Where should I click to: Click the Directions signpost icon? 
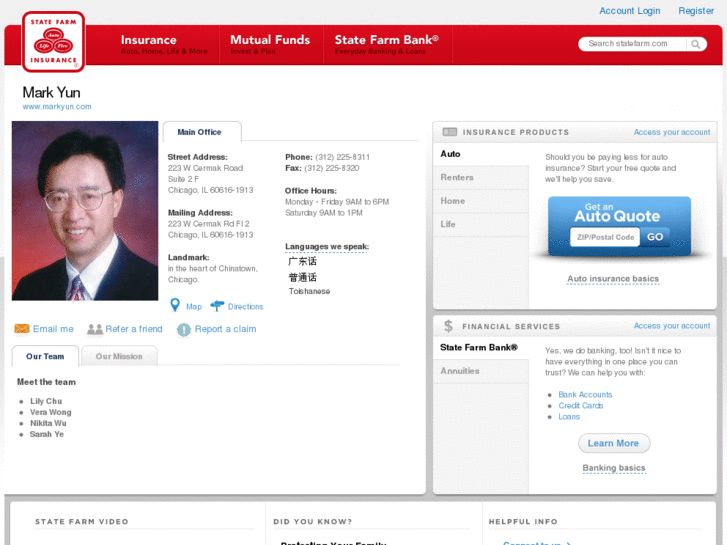[217, 306]
